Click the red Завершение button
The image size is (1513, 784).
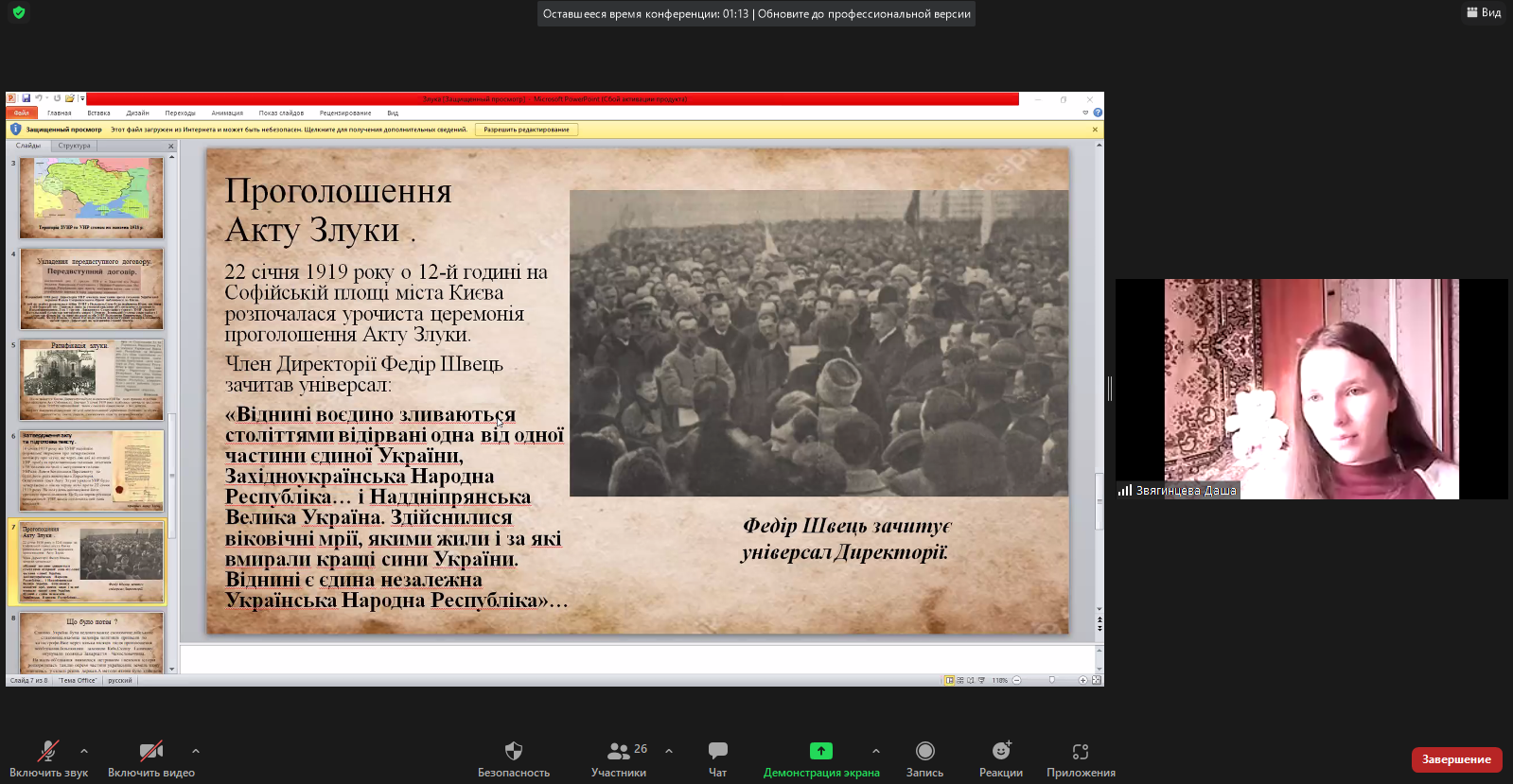pos(1456,759)
